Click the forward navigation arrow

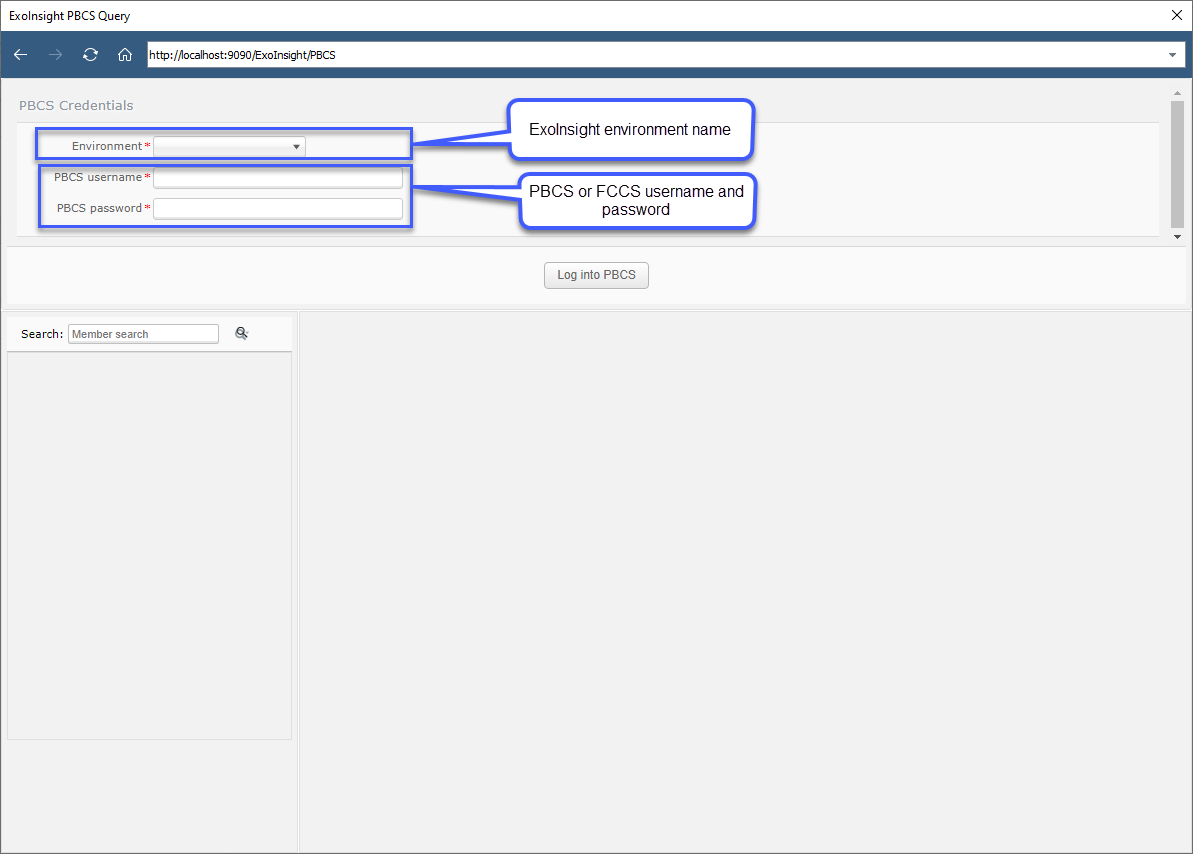[56, 55]
